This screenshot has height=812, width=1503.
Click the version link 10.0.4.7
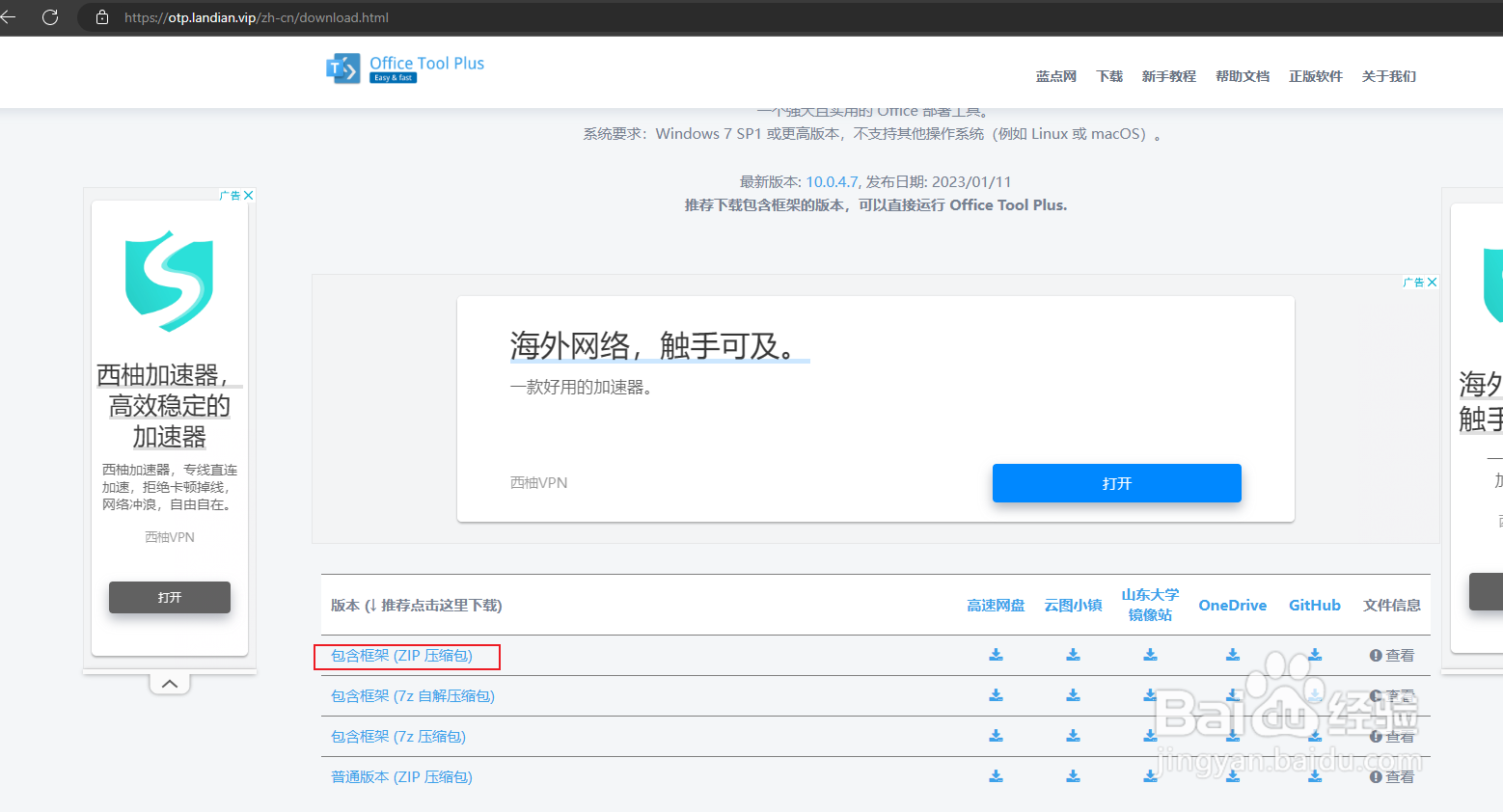[x=832, y=181]
